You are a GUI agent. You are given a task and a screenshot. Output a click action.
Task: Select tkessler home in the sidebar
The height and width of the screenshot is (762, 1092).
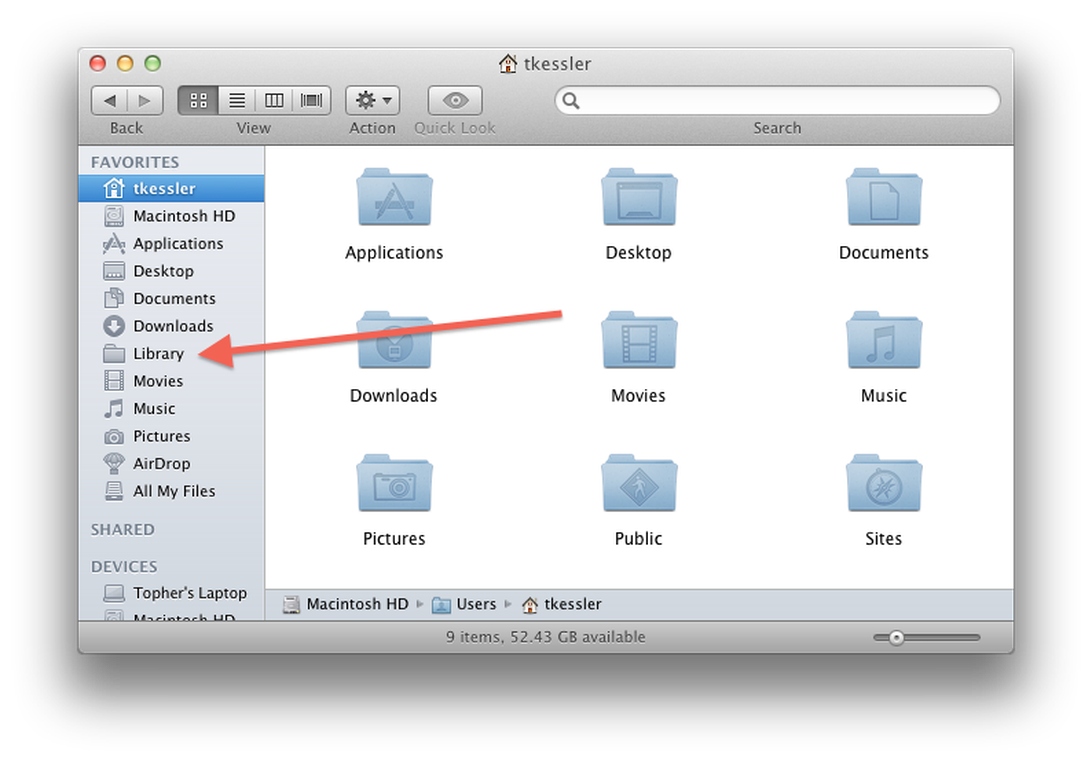(x=171, y=188)
